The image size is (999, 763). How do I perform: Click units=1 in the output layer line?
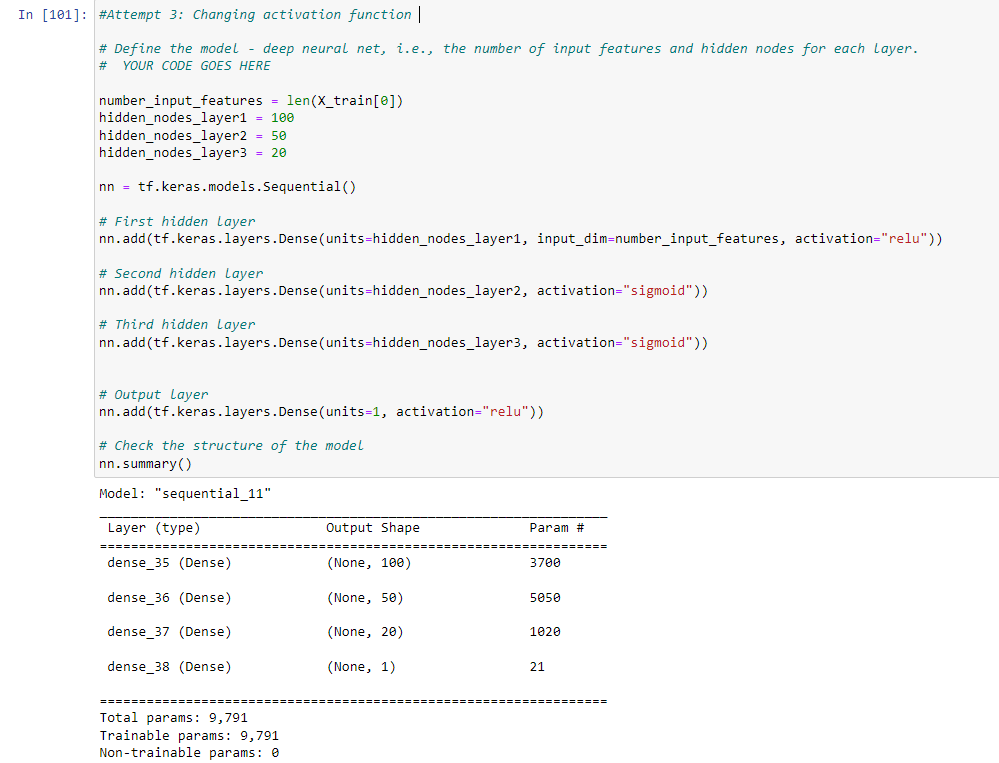pos(353,412)
